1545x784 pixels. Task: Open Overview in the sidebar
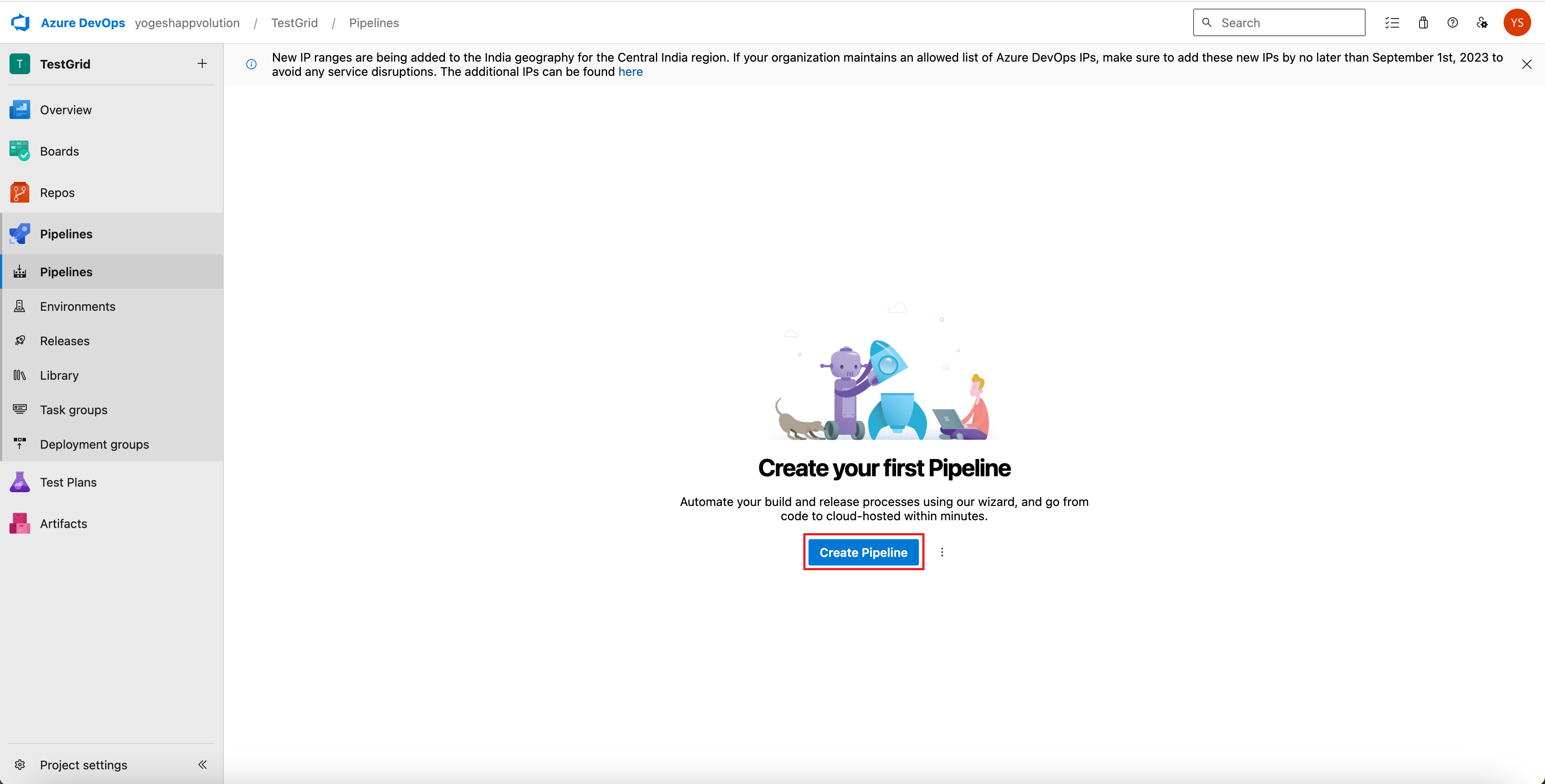112,109
